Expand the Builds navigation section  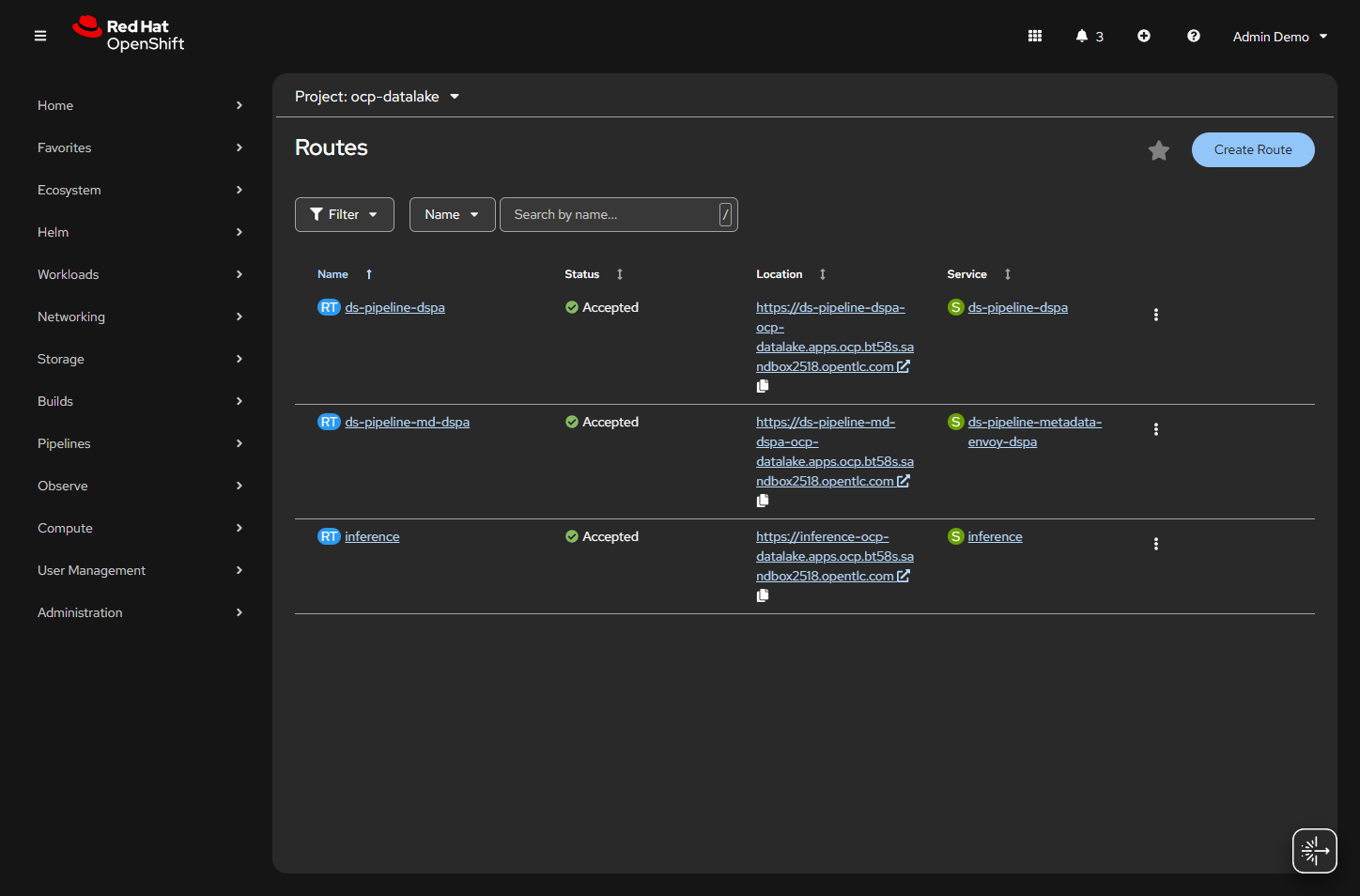coord(140,401)
